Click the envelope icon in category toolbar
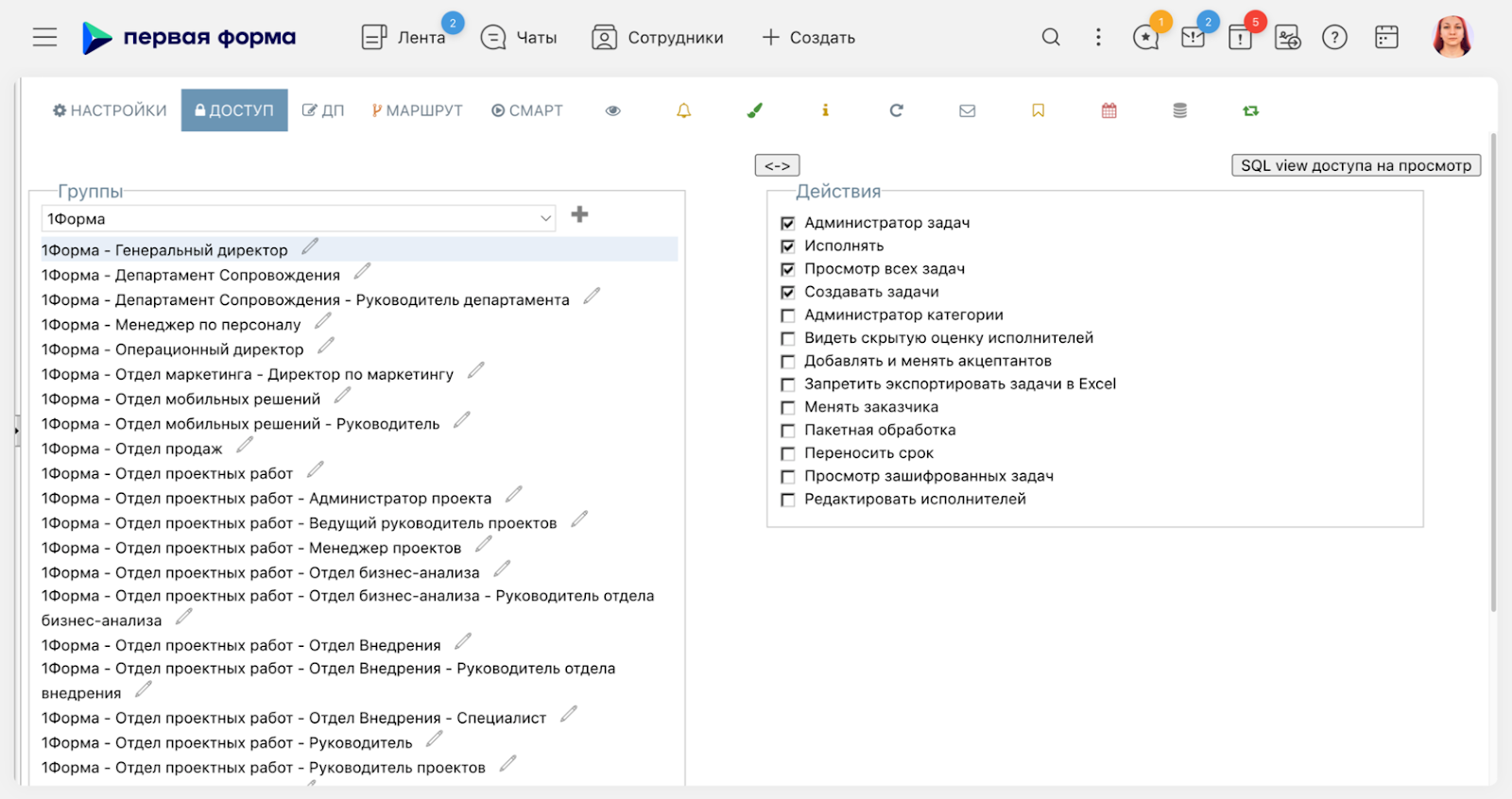 [967, 110]
